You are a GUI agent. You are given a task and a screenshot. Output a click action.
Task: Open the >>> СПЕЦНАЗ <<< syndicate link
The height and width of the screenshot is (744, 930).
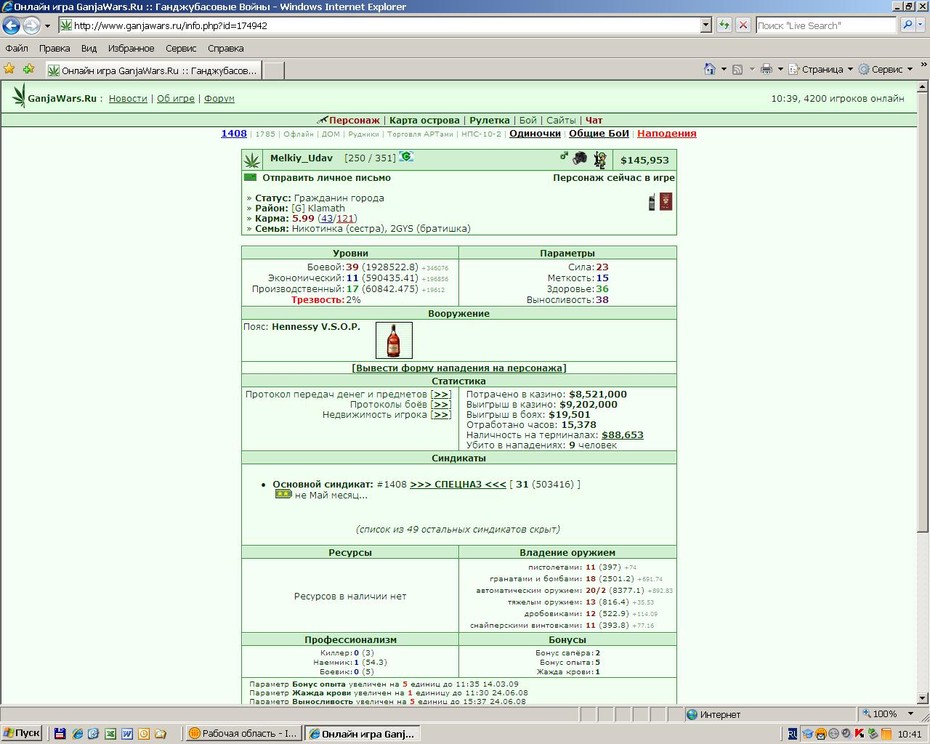pyautogui.click(x=458, y=484)
